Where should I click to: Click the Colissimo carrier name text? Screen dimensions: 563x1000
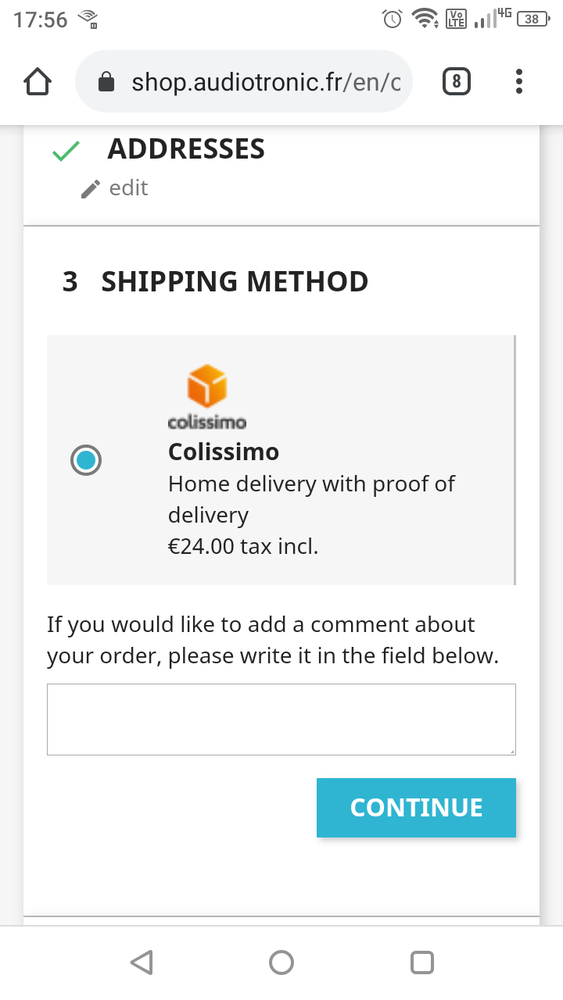pyautogui.click(x=224, y=452)
